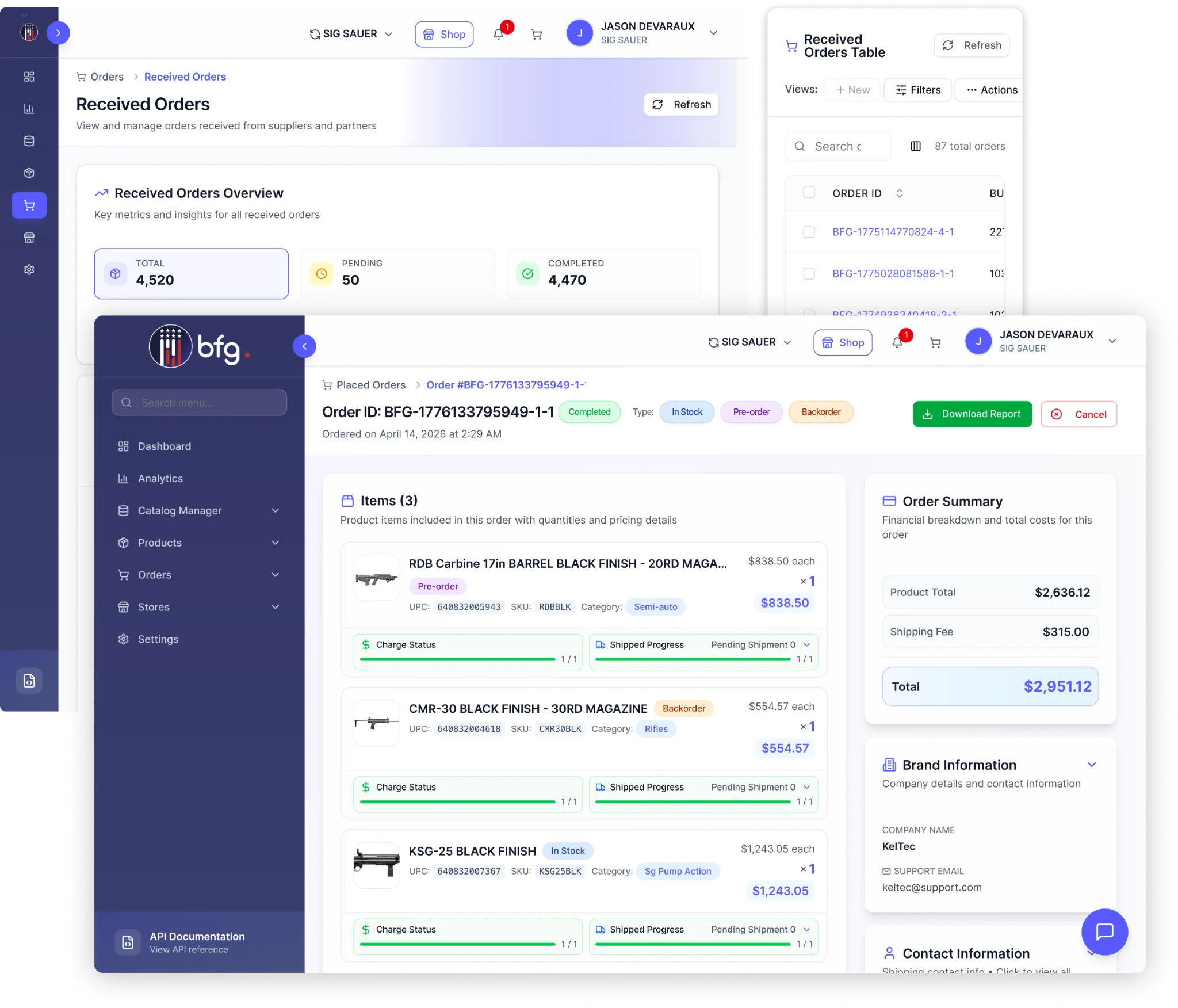Collapse the Brand Information card chevron
Screen dimensions: 1178x1008
[1091, 765]
